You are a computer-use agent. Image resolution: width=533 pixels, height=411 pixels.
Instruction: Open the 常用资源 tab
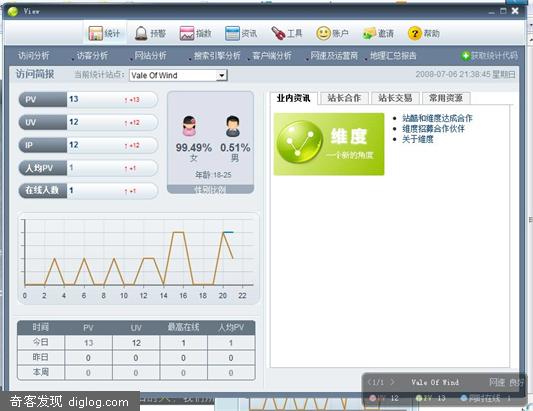[x=446, y=98]
